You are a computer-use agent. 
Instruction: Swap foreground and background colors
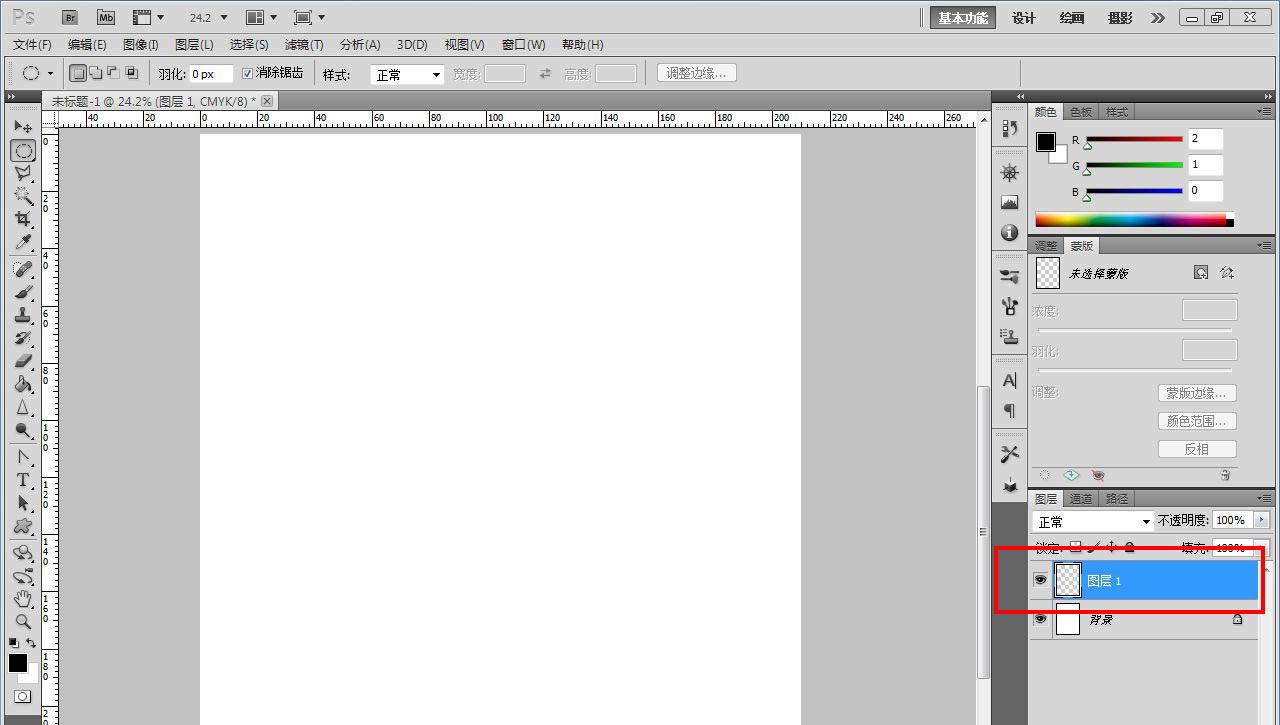pyautogui.click(x=32, y=643)
